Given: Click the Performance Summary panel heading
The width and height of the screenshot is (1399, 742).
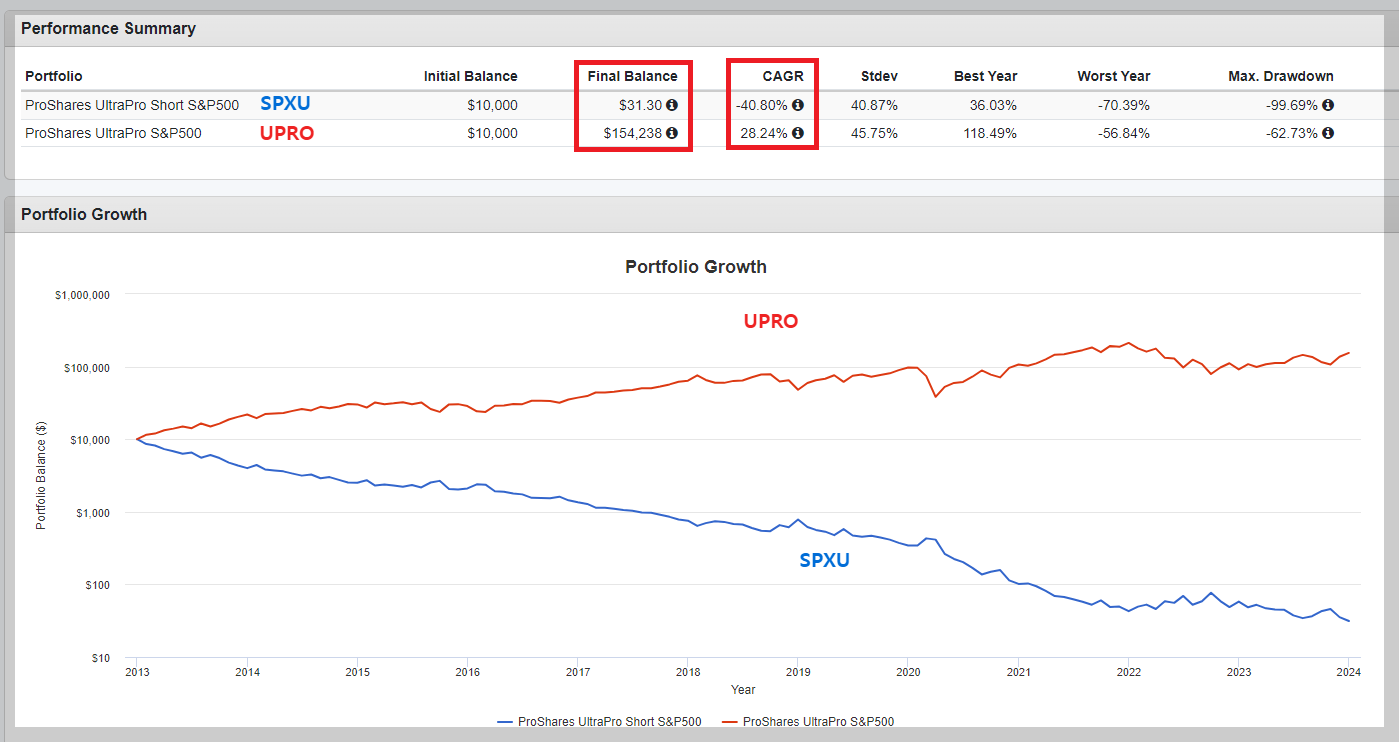Looking at the screenshot, I should click(x=108, y=28).
